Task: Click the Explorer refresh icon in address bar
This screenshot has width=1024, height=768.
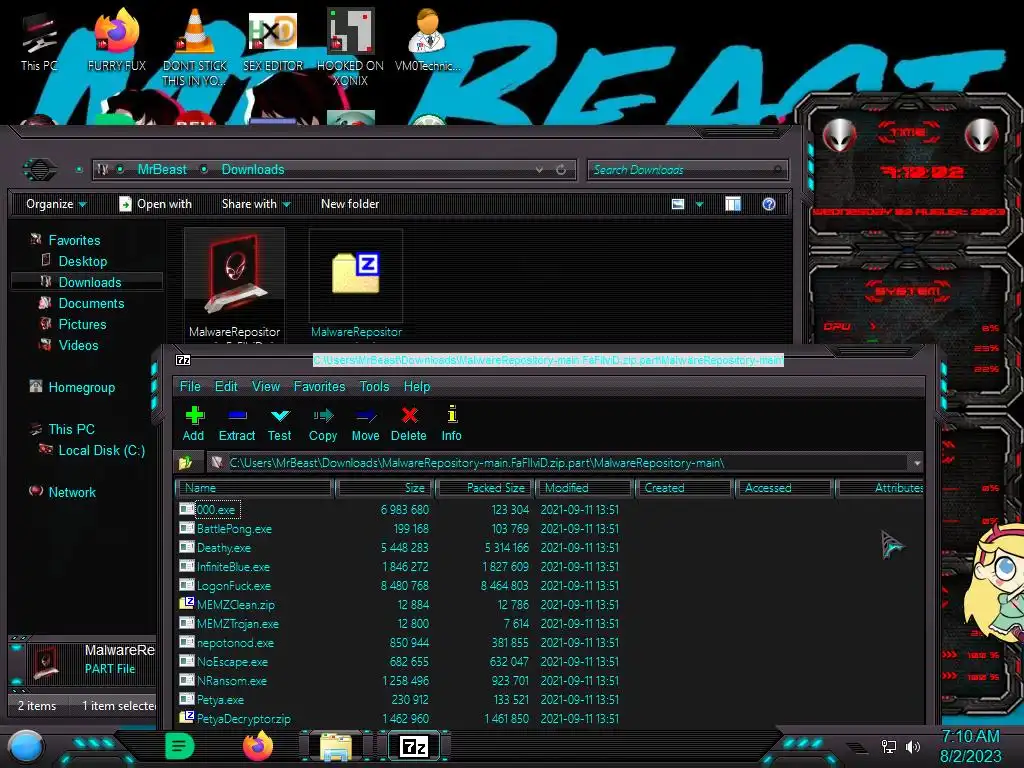Action: pyautogui.click(x=561, y=170)
